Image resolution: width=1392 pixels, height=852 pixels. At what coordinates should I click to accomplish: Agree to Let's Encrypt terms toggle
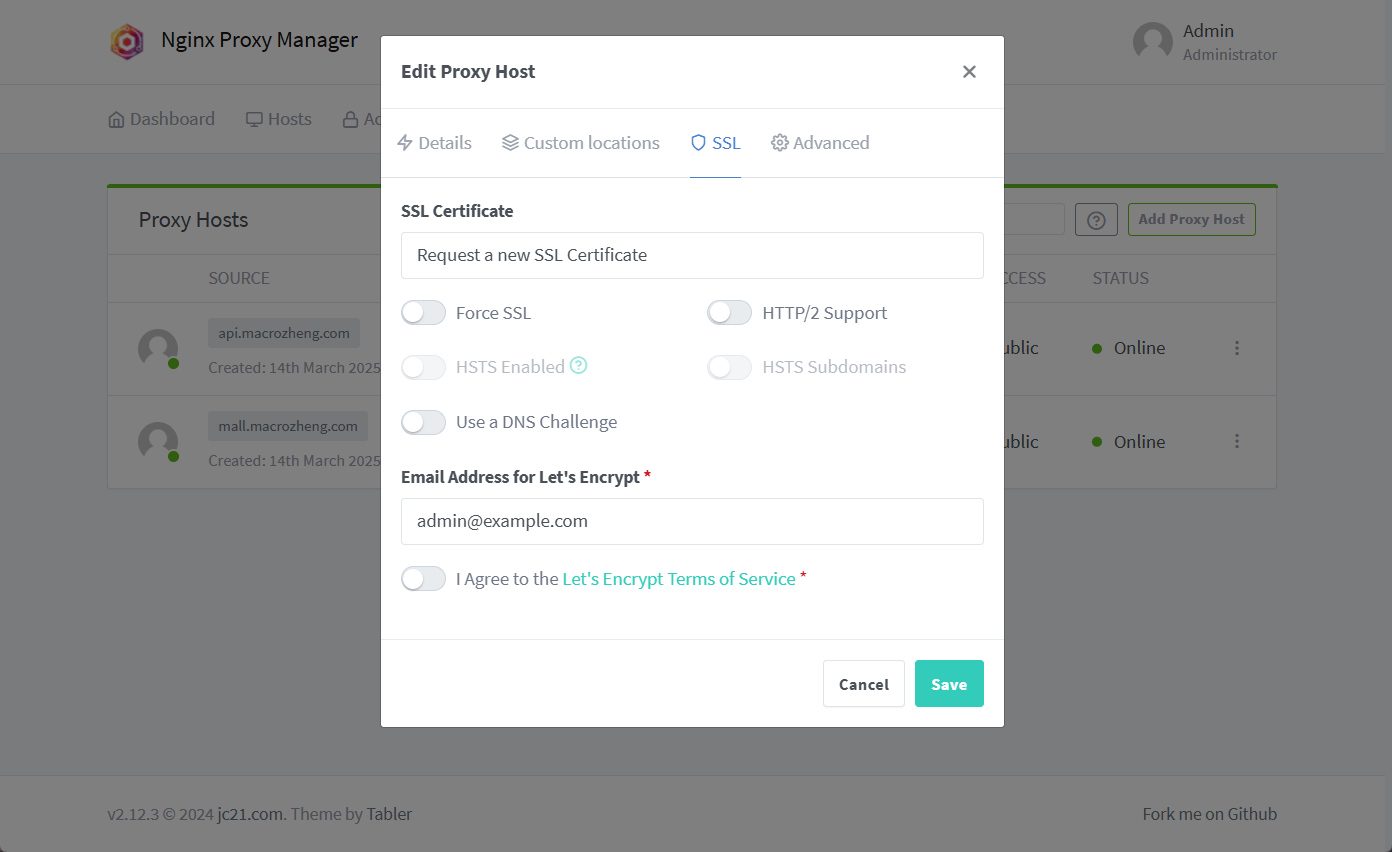coord(424,579)
